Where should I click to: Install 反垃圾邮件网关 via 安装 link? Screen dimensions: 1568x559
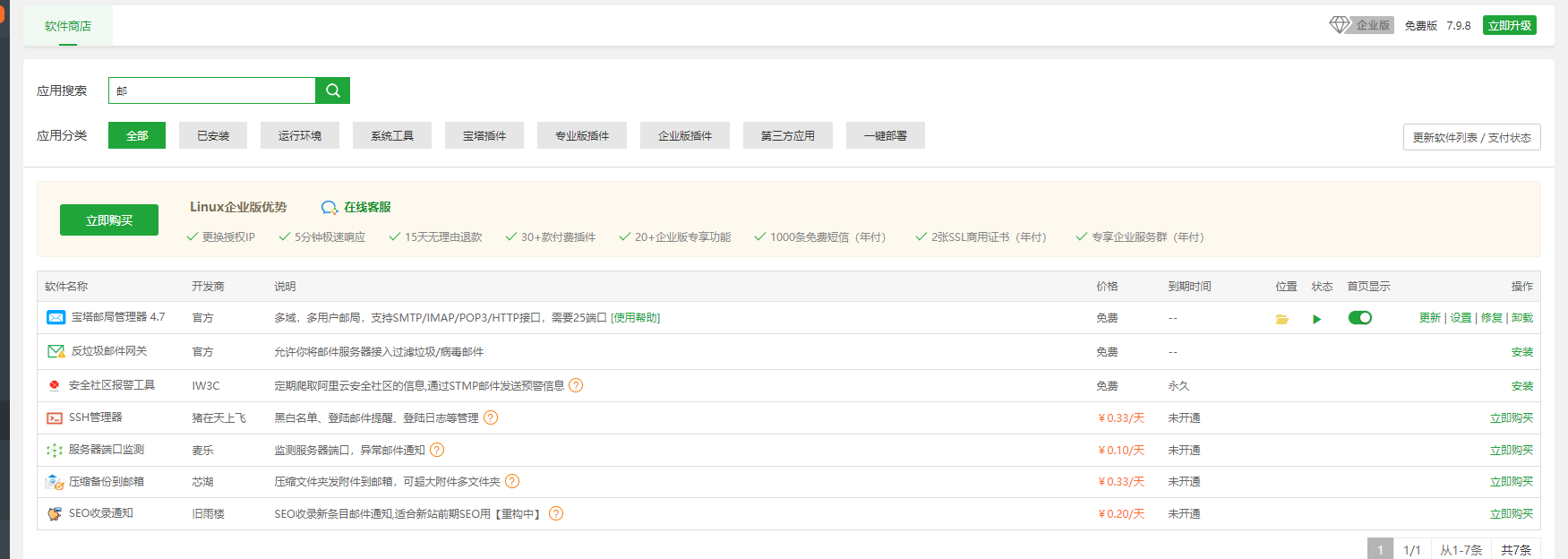pos(1522,352)
